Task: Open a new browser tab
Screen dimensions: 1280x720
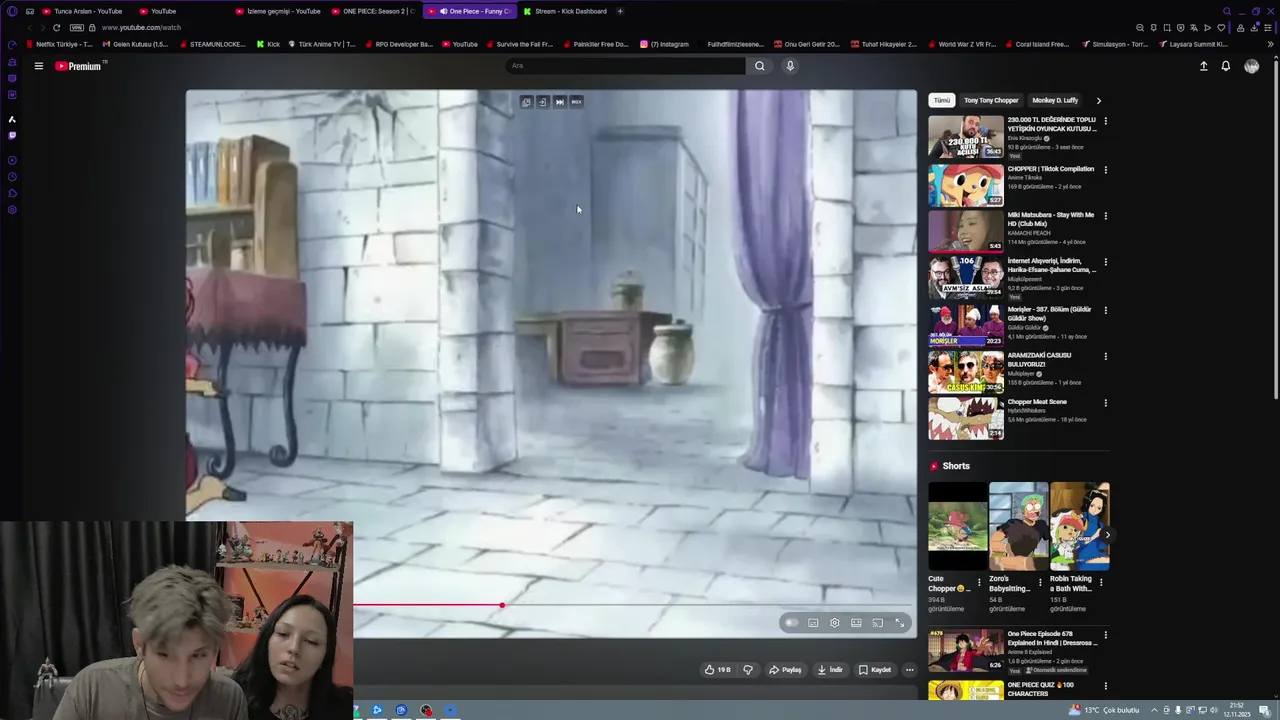Action: [620, 11]
